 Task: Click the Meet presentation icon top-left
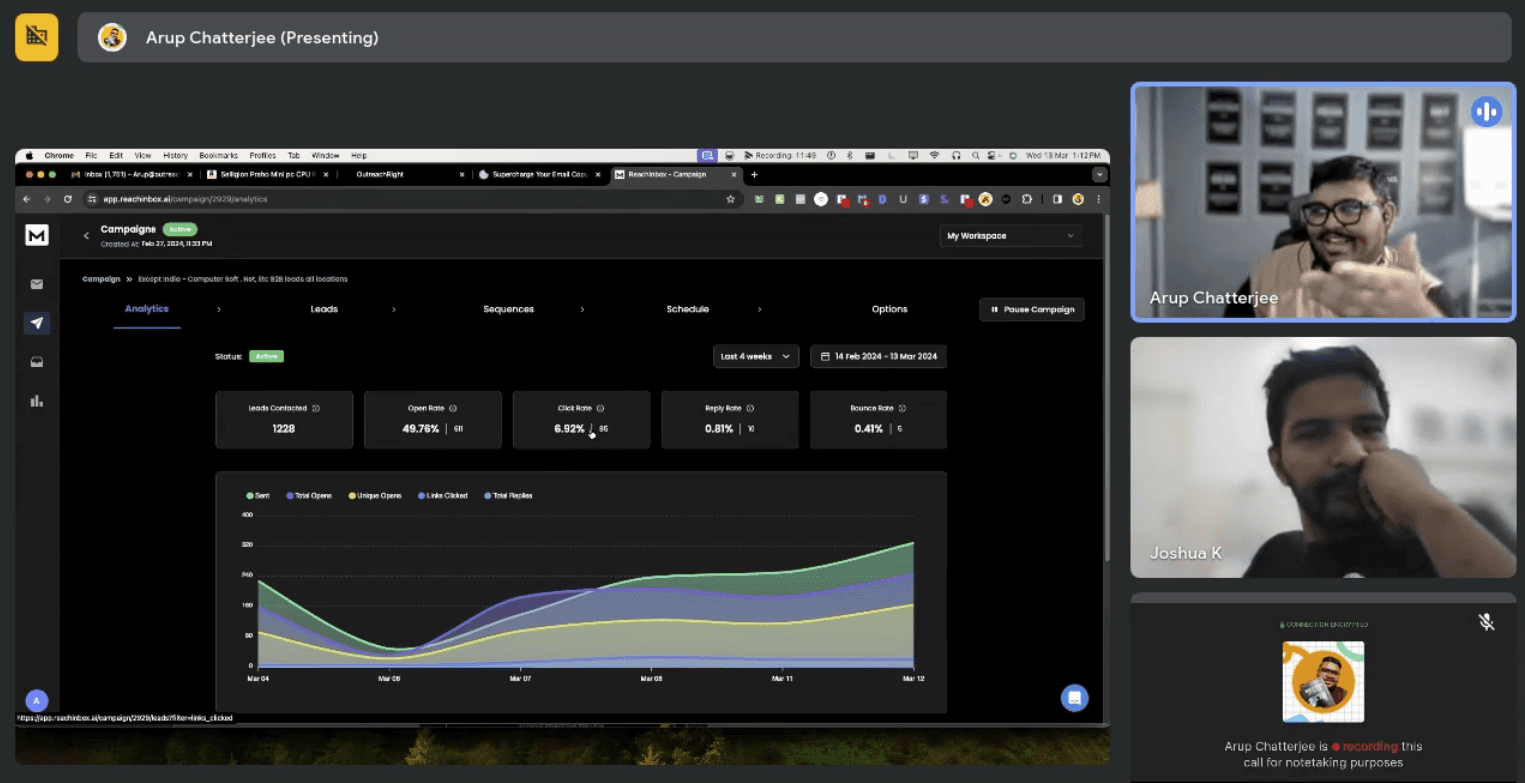pos(37,37)
